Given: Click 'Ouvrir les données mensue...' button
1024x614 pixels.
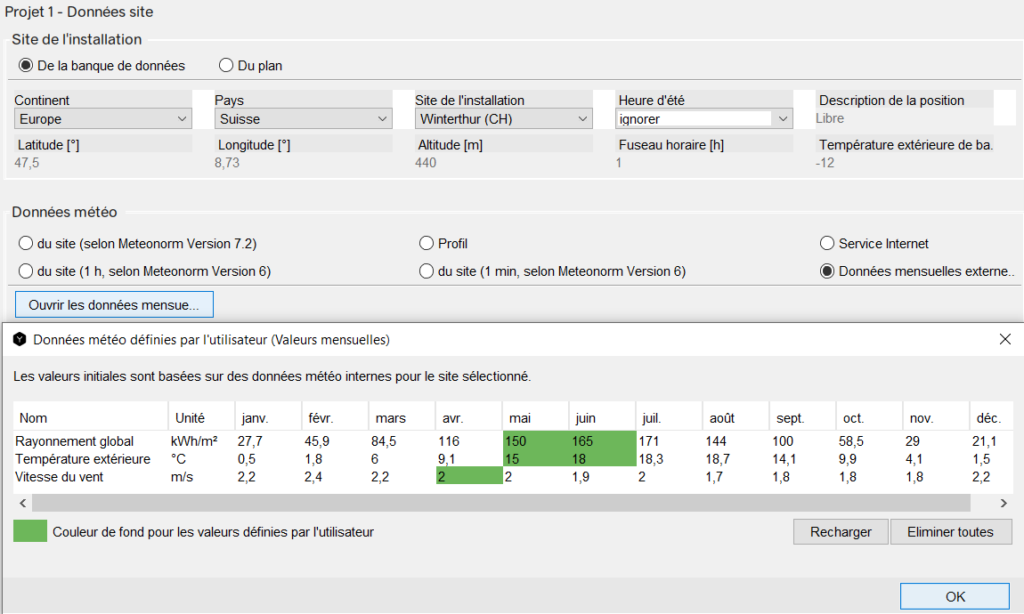Looking at the screenshot, I should tap(114, 303).
